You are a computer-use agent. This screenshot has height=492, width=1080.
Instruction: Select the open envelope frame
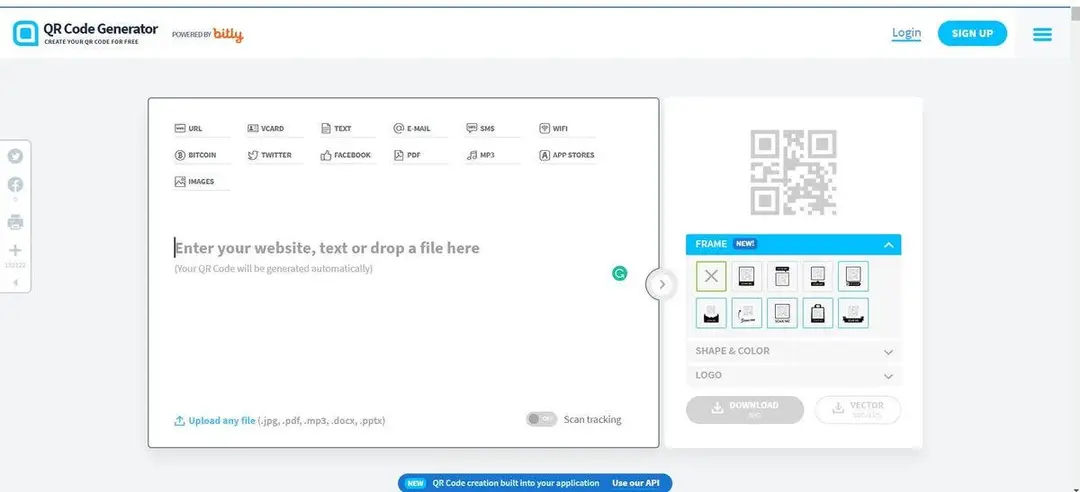pos(712,313)
